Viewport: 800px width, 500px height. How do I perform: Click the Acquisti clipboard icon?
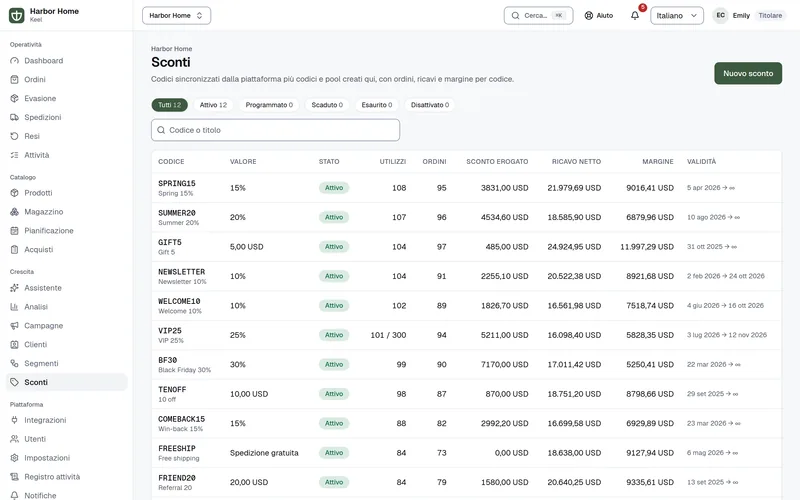14,249
